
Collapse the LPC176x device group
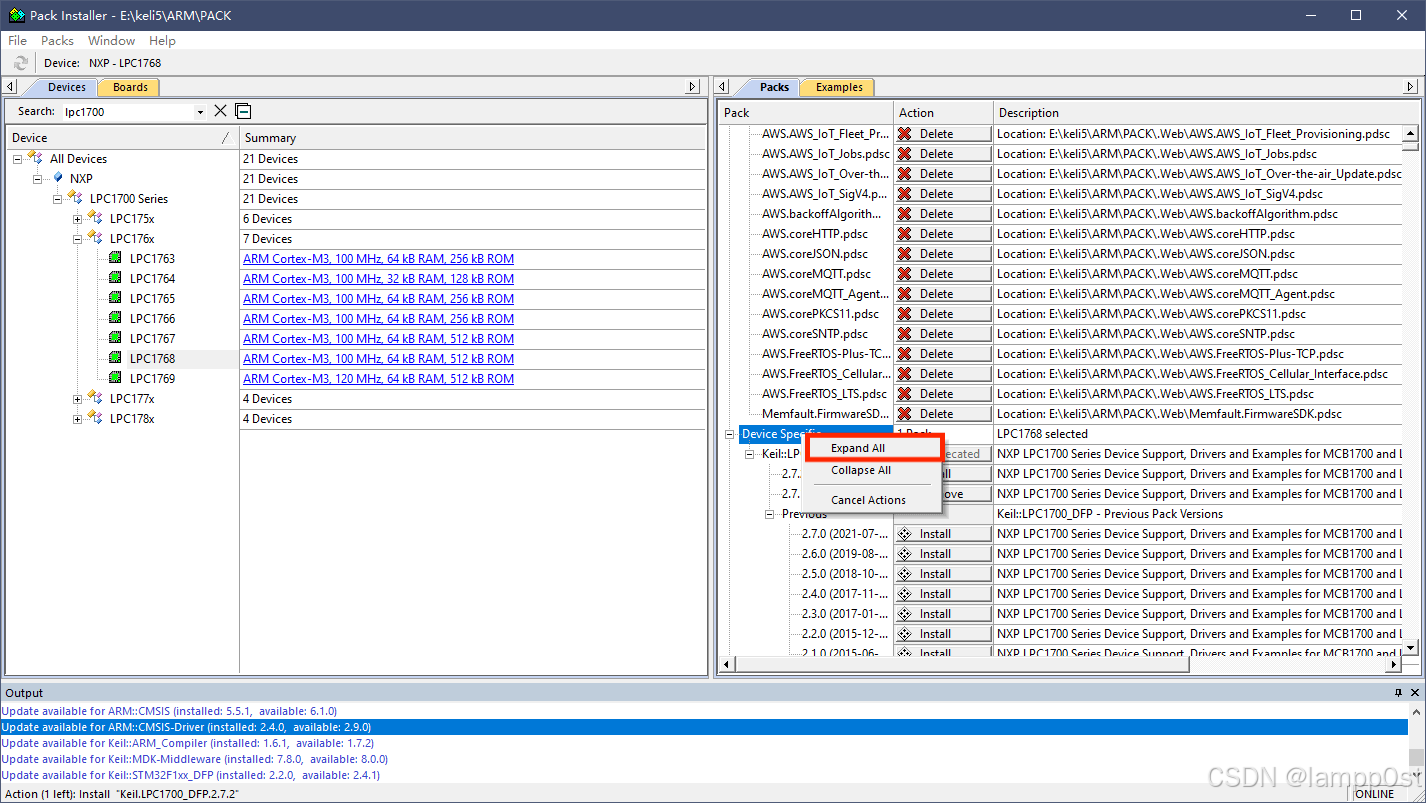[77, 239]
